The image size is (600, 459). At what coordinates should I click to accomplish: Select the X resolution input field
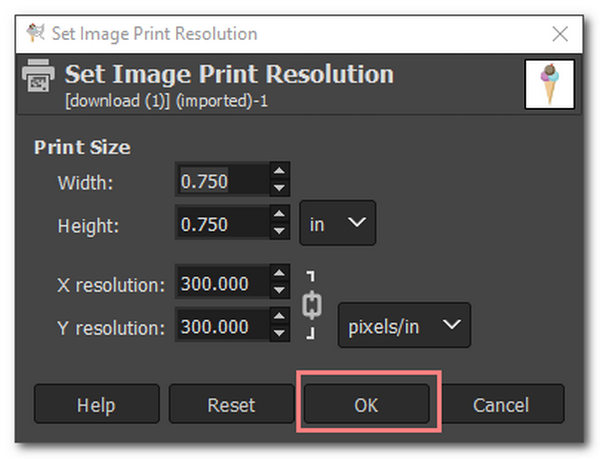223,282
